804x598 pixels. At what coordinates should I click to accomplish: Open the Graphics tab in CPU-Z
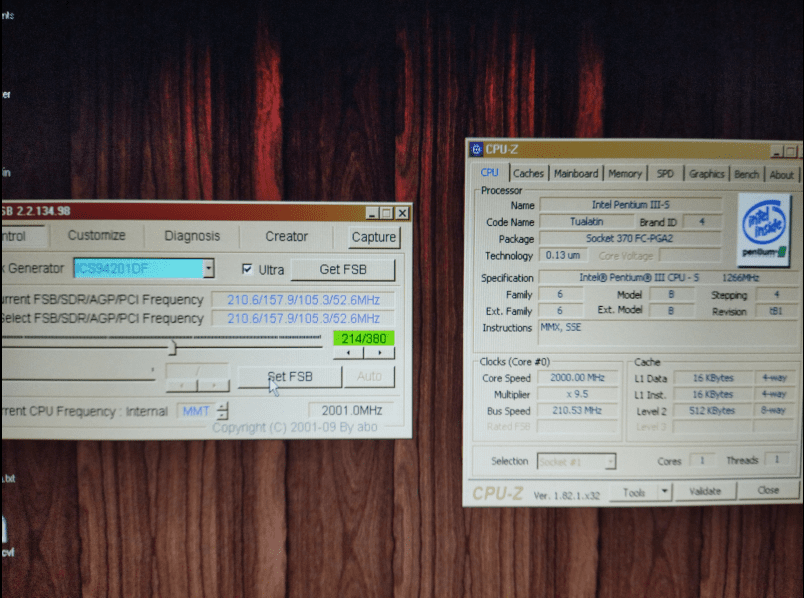point(706,174)
